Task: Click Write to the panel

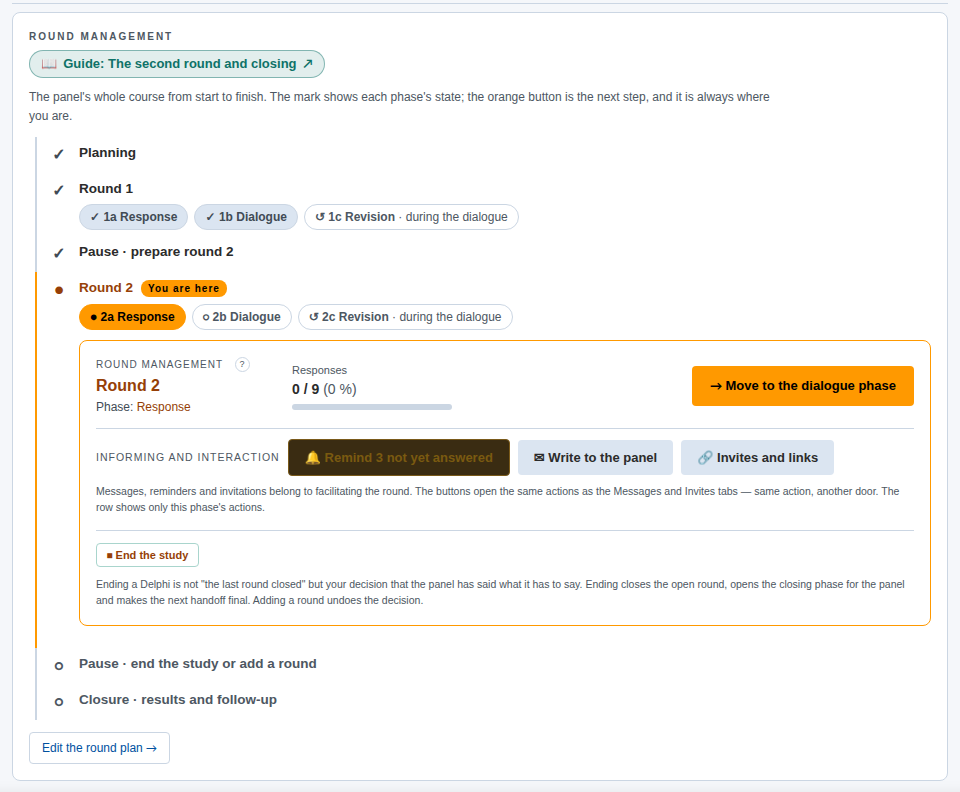Action: [x=595, y=458]
